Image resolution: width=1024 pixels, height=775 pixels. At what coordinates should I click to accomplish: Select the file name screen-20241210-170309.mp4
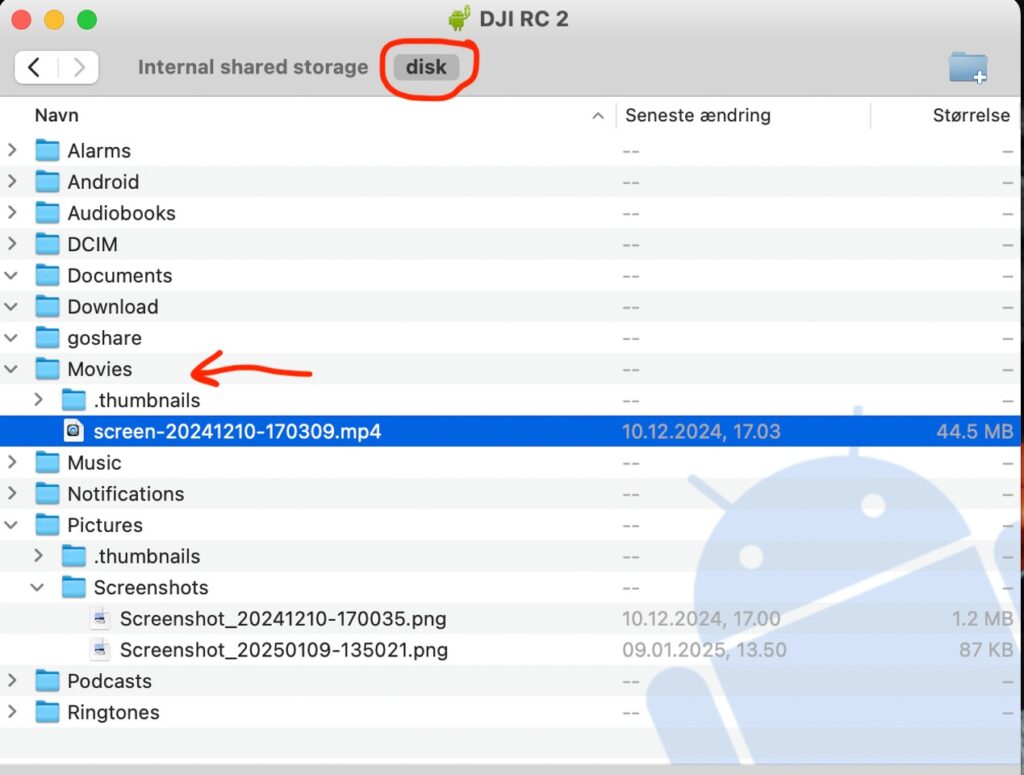[x=237, y=432]
